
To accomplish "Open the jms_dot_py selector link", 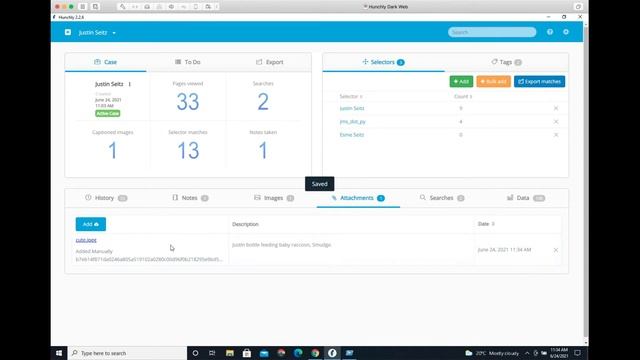I will 353,122.
